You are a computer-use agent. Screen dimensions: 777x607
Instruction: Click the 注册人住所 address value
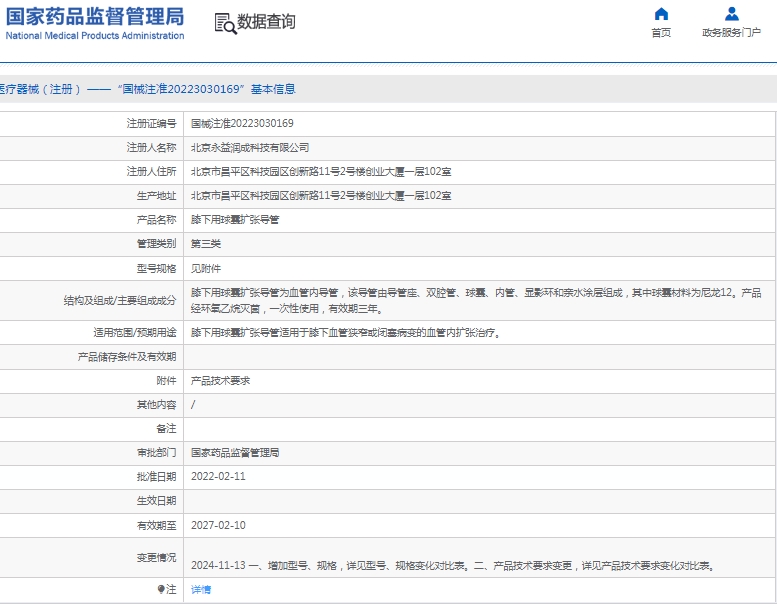click(x=321, y=171)
